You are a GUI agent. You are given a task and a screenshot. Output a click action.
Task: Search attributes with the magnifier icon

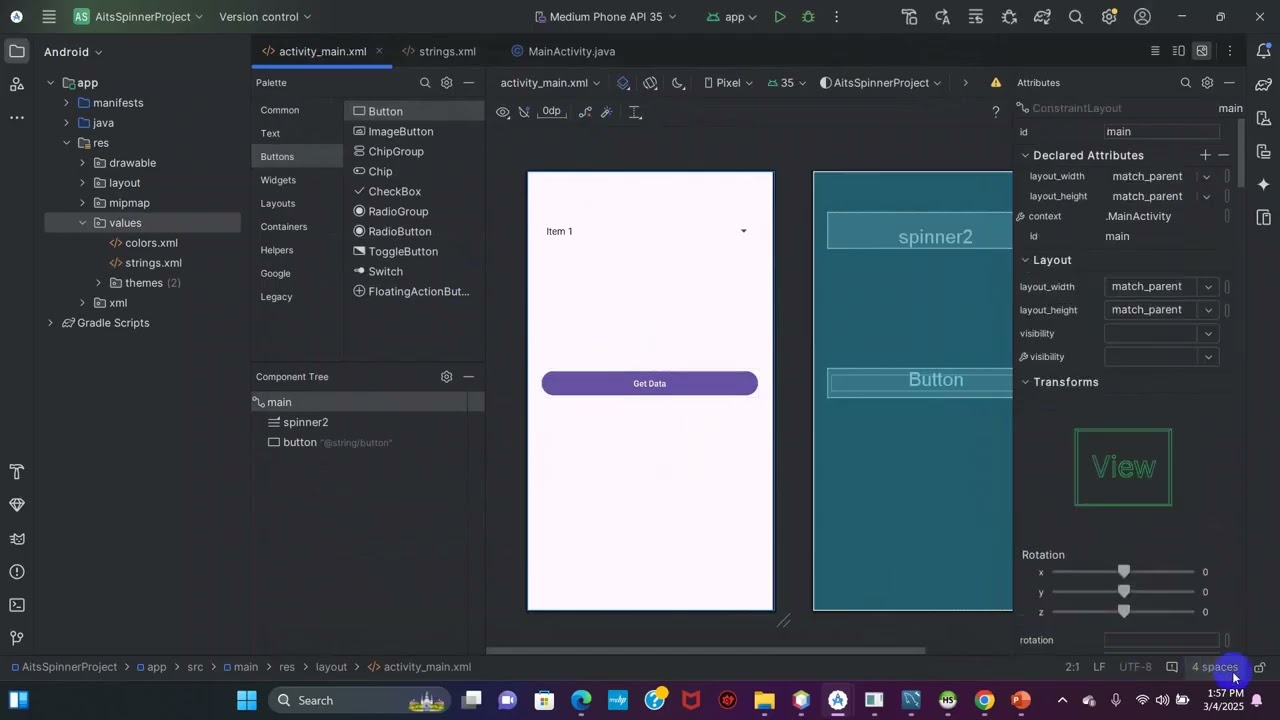1186,83
